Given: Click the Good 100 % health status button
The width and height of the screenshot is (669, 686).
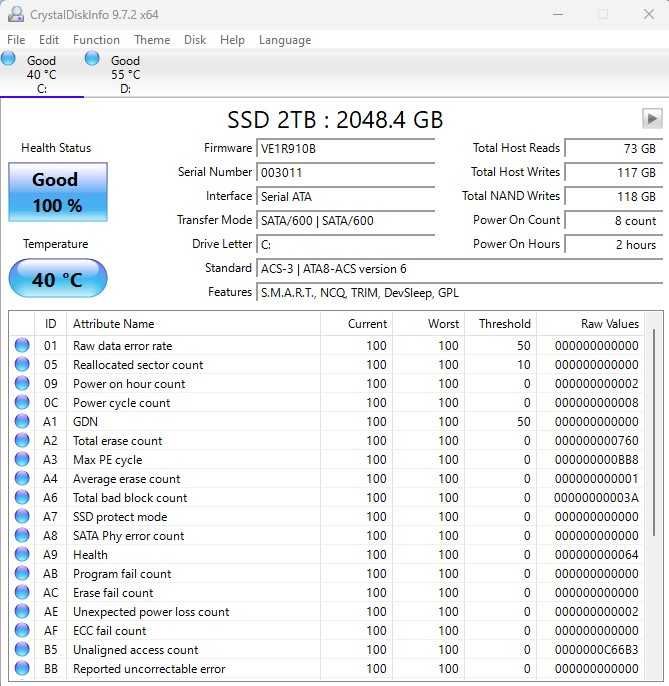Looking at the screenshot, I should point(58,192).
